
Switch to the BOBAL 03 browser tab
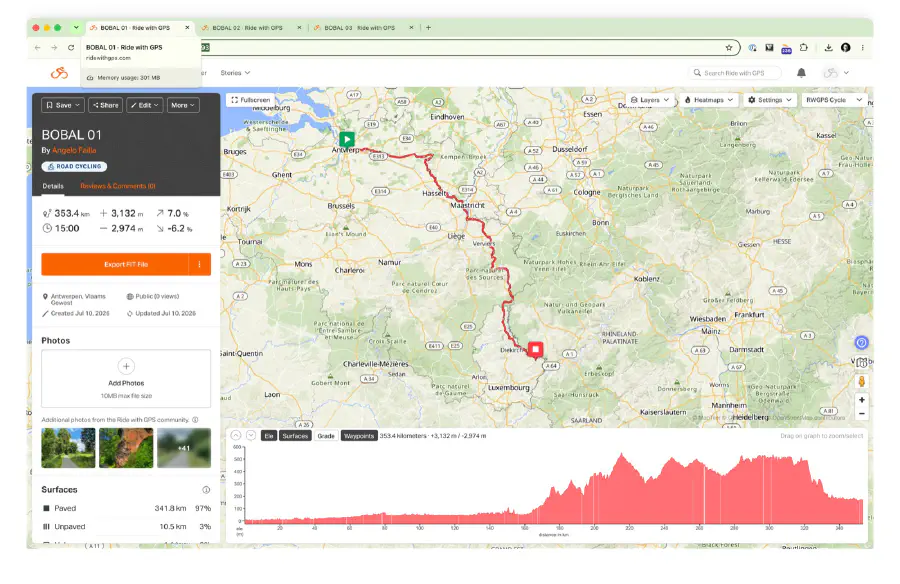click(x=360, y=28)
